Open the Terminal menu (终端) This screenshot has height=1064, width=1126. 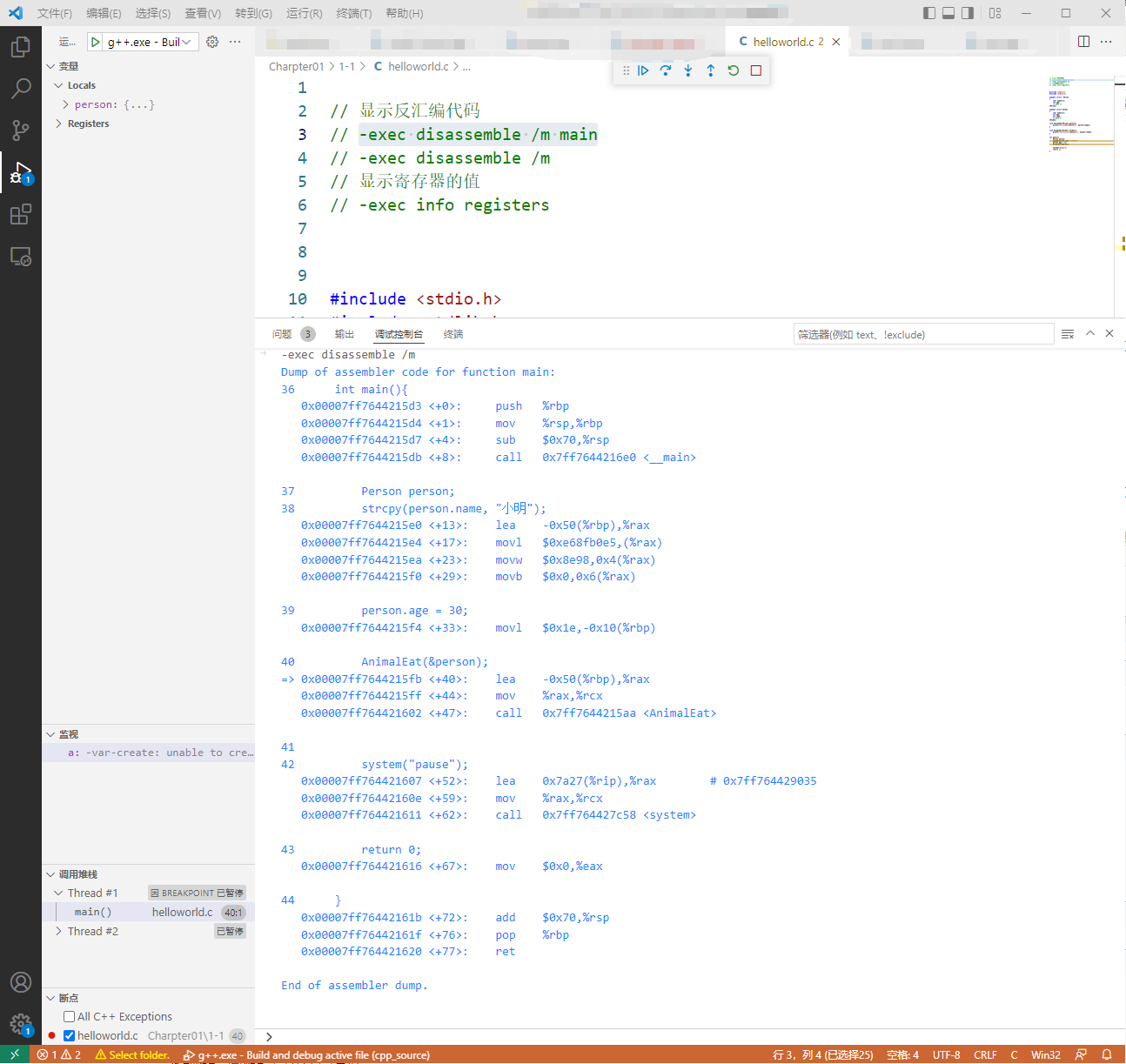tap(354, 13)
